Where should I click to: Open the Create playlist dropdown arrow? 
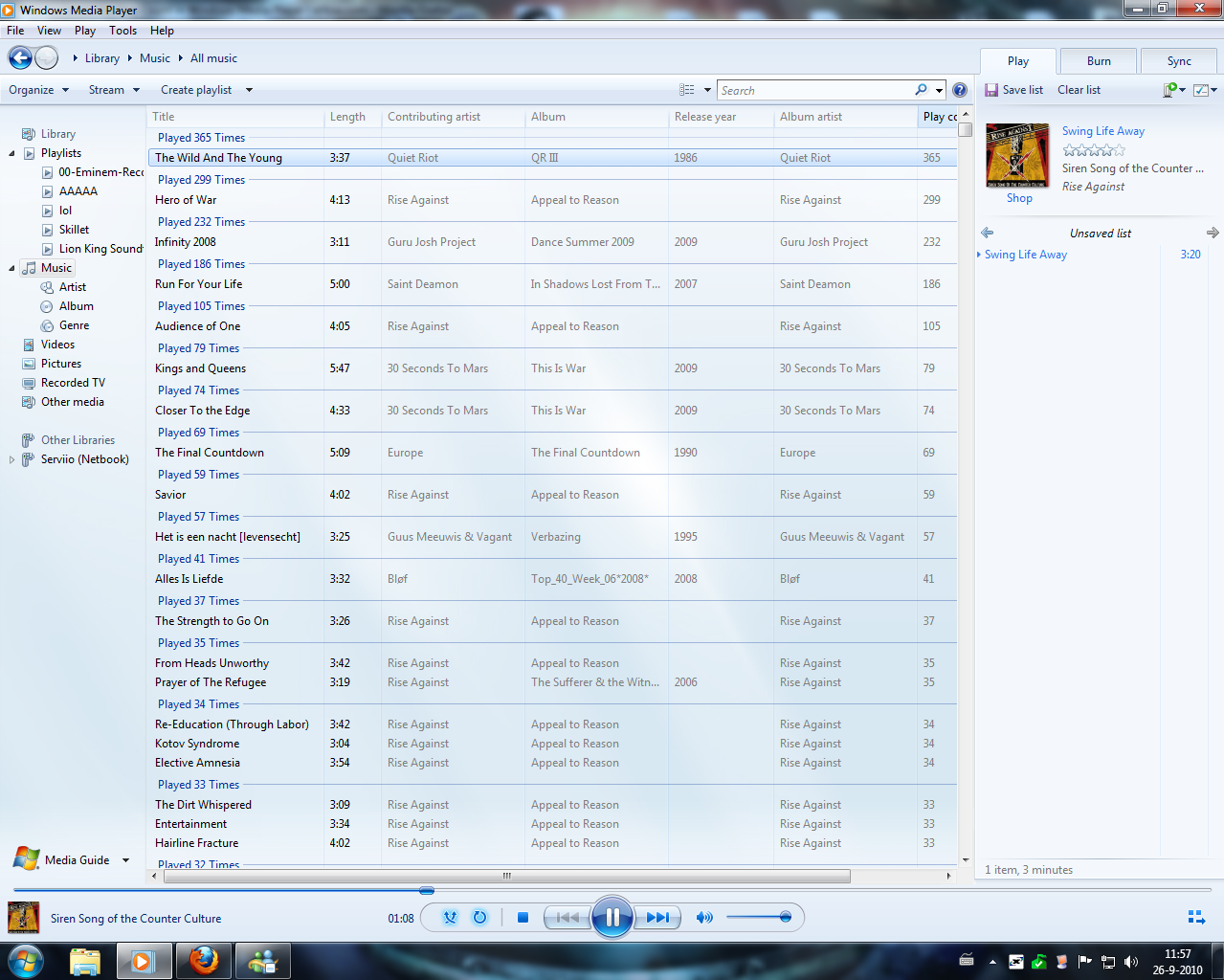[249, 90]
